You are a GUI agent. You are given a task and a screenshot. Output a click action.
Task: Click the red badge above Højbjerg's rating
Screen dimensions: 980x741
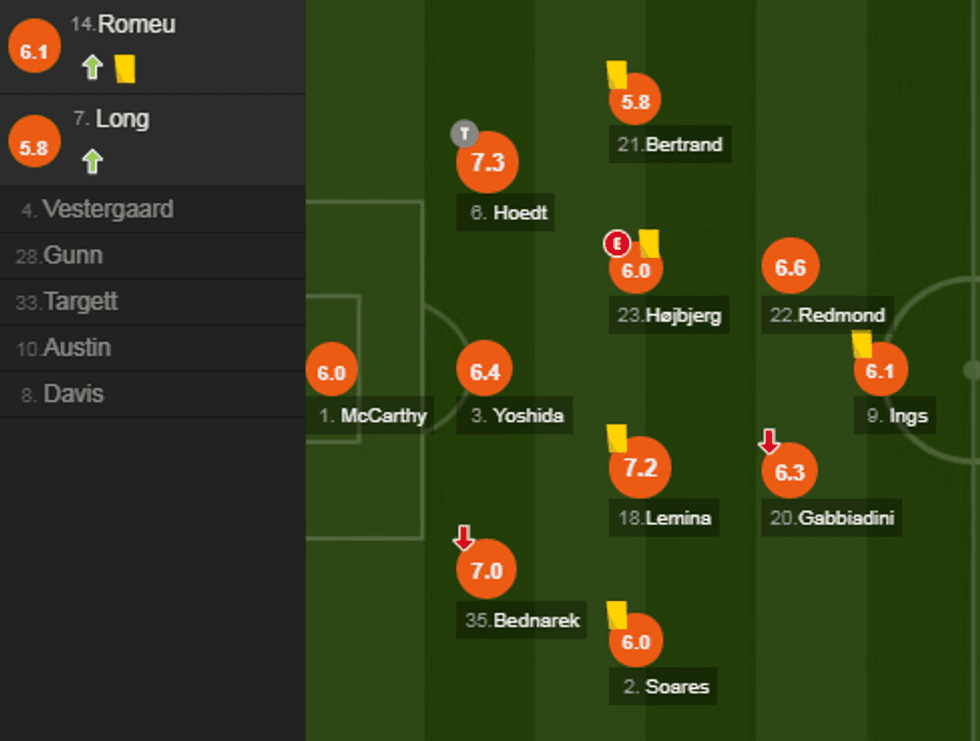coord(617,243)
